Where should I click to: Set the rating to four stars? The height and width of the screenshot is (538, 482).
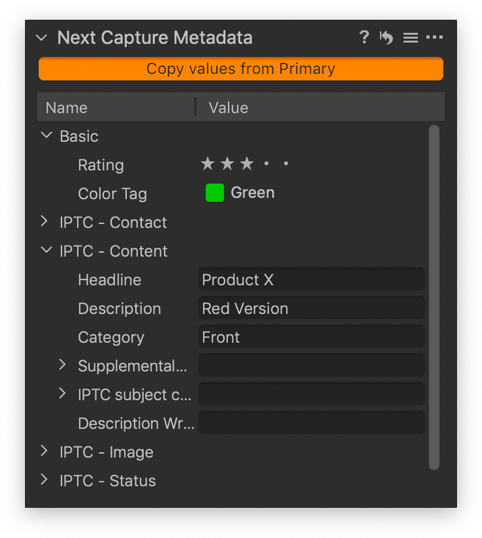point(266,164)
